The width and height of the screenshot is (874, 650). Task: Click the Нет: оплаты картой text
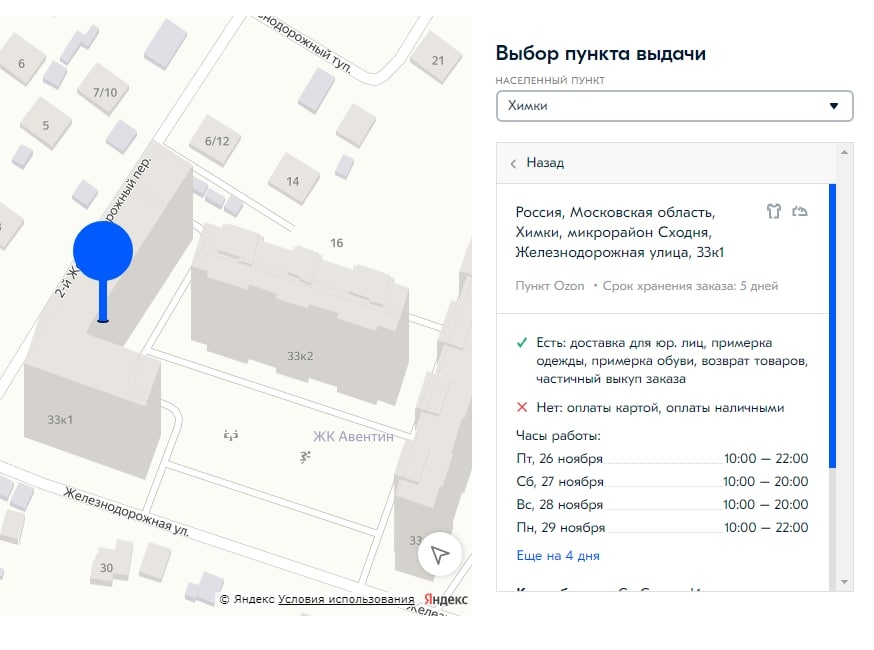(x=660, y=408)
